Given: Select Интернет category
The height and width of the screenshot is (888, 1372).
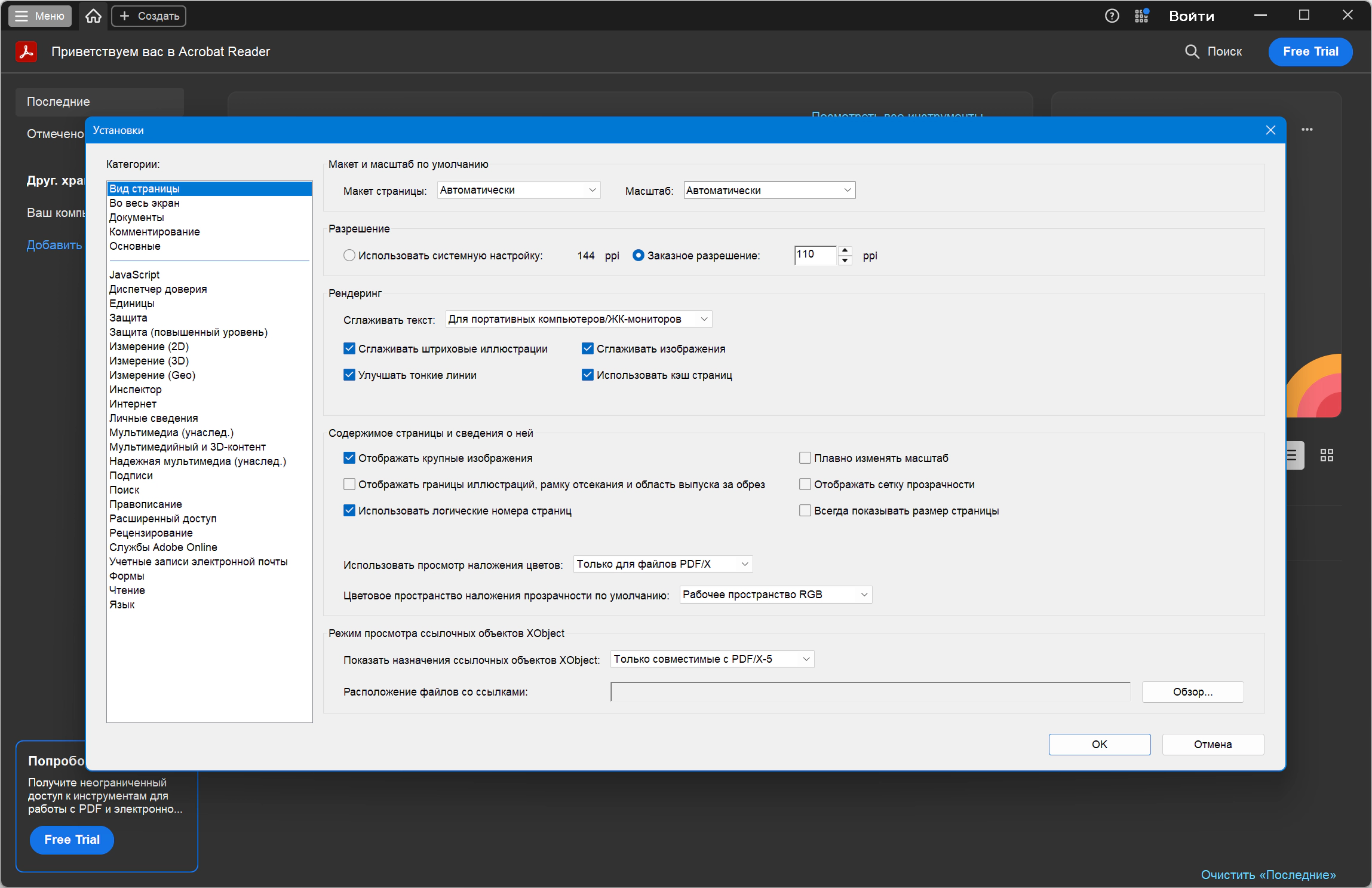Looking at the screenshot, I should pyautogui.click(x=209, y=404).
